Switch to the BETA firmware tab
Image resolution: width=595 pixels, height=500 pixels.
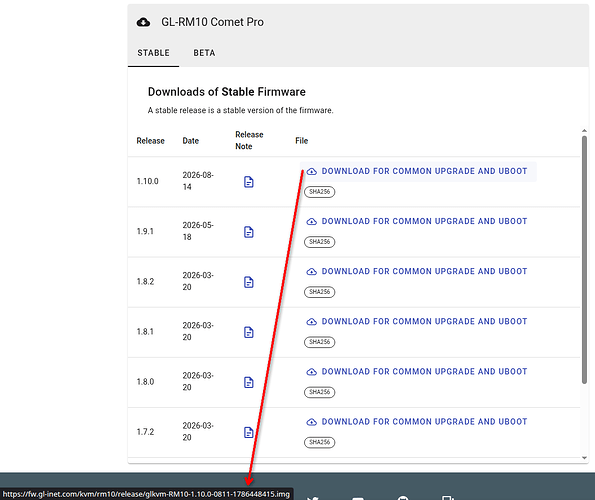coord(204,53)
